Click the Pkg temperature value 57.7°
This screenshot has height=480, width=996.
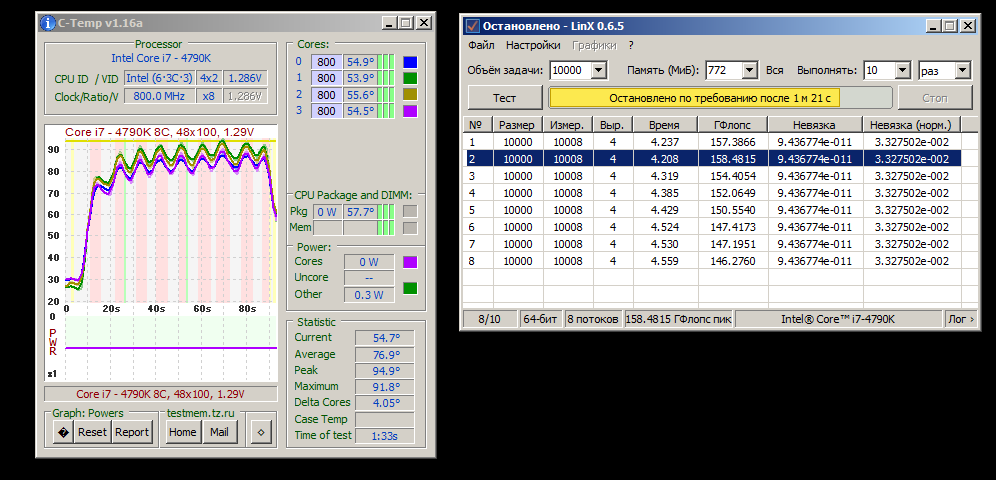click(360, 211)
